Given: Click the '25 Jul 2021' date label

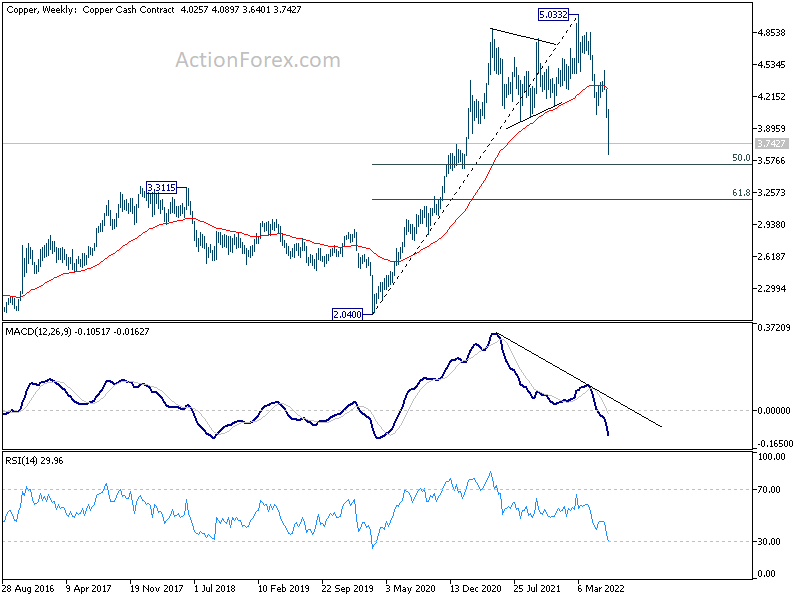Looking at the screenshot, I should click(537, 589).
